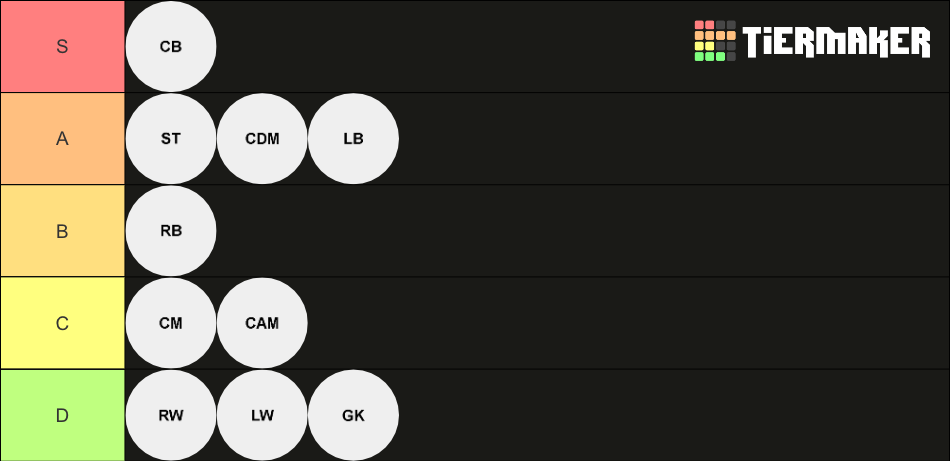Click the light orange B tier label

pyautogui.click(x=62, y=231)
